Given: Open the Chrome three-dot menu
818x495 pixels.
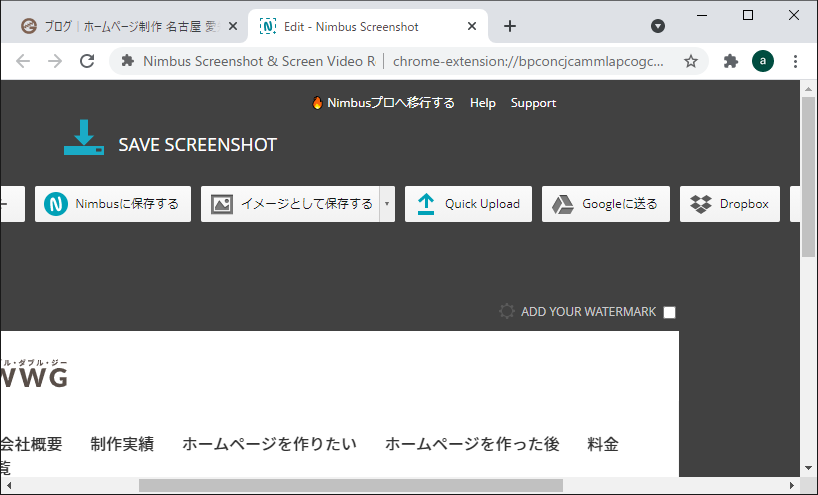Looking at the screenshot, I should (x=795, y=61).
